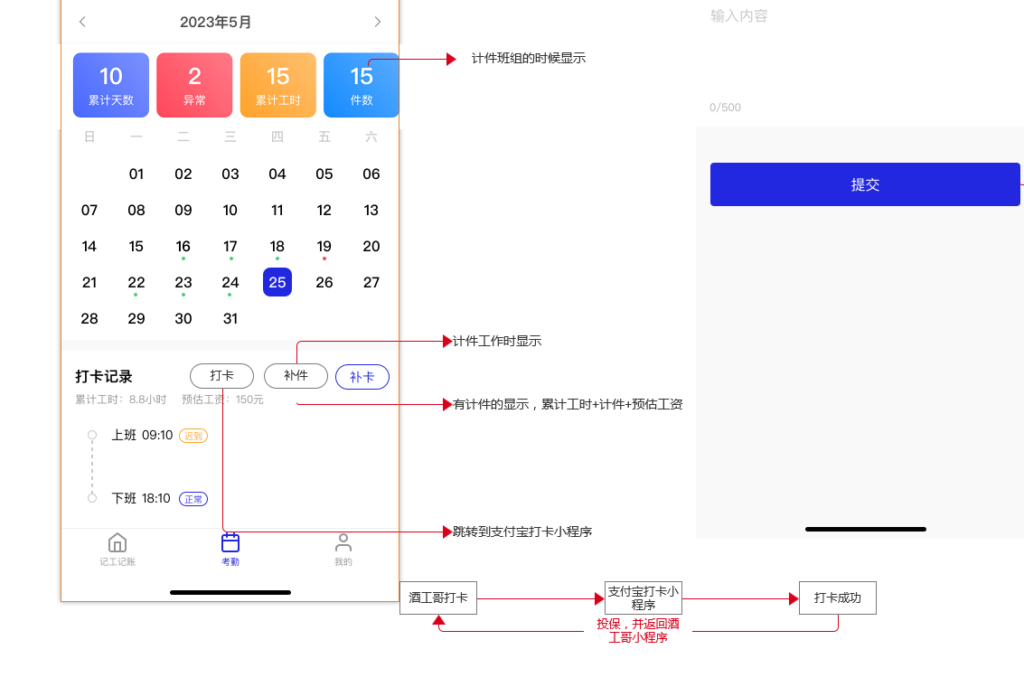The image size is (1024, 687).
Task: Select date 24 with green dot
Action: (x=231, y=282)
